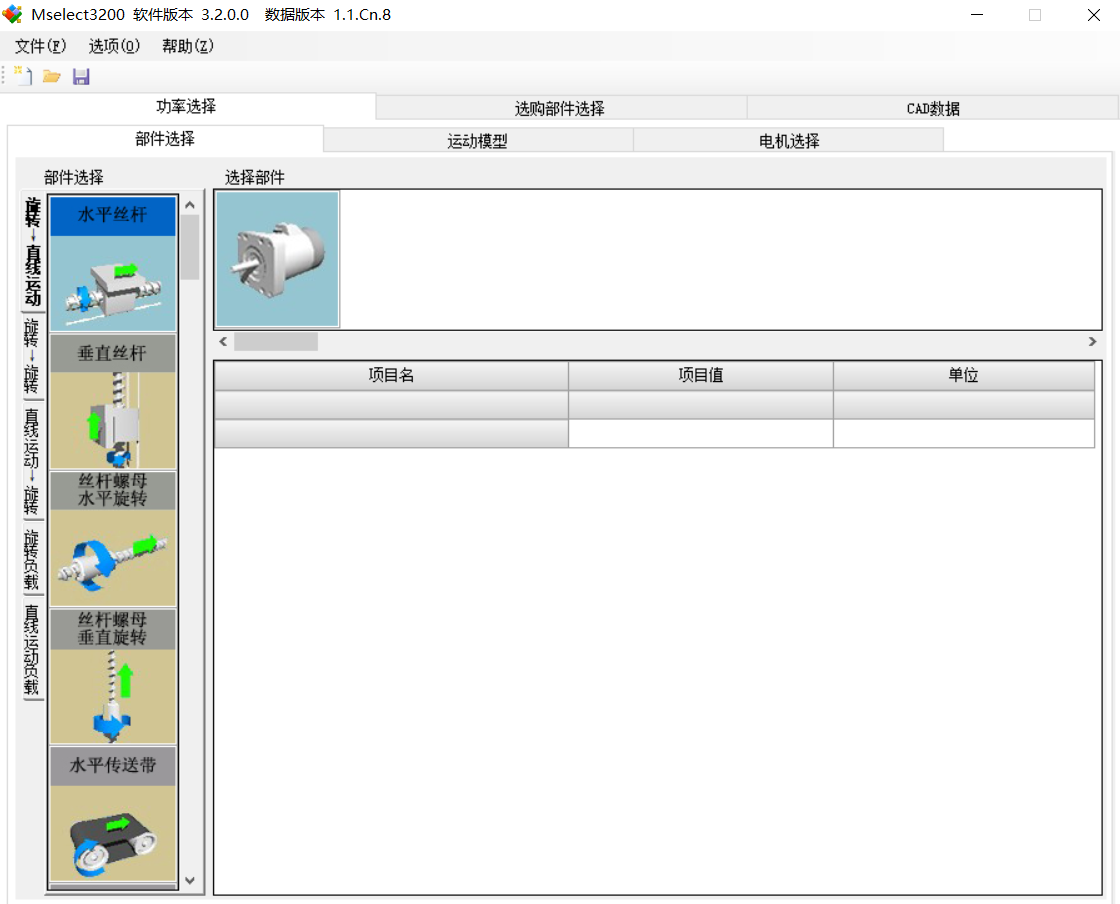Screen dimensions: 1120x904
Task: Click the component list scroll-down arrow
Action: [190, 880]
